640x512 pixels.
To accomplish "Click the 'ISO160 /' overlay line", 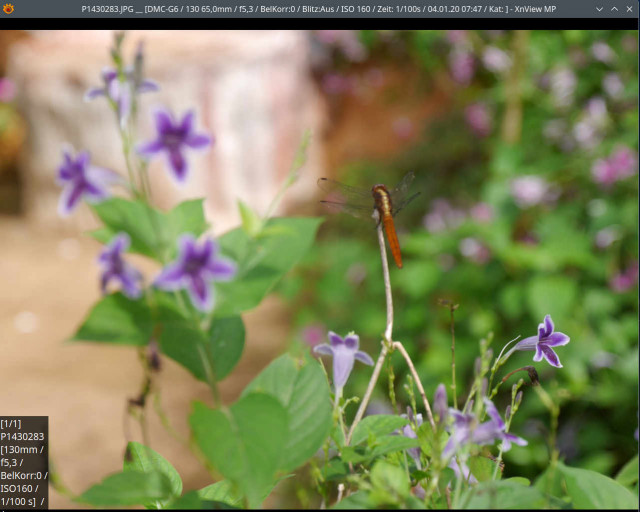I will point(20,488).
